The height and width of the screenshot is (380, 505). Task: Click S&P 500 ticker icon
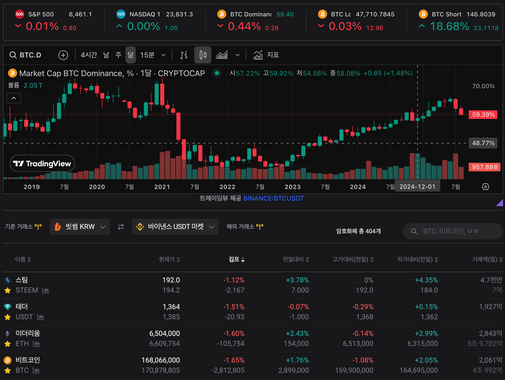(19, 14)
